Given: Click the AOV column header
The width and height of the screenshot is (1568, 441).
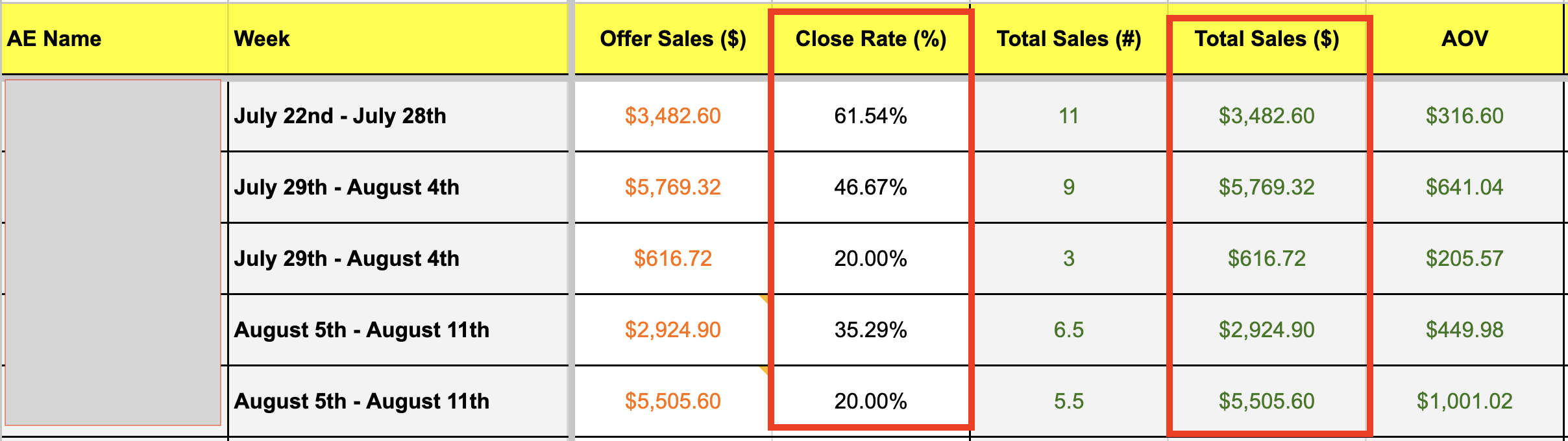Looking at the screenshot, I should pos(1464,39).
